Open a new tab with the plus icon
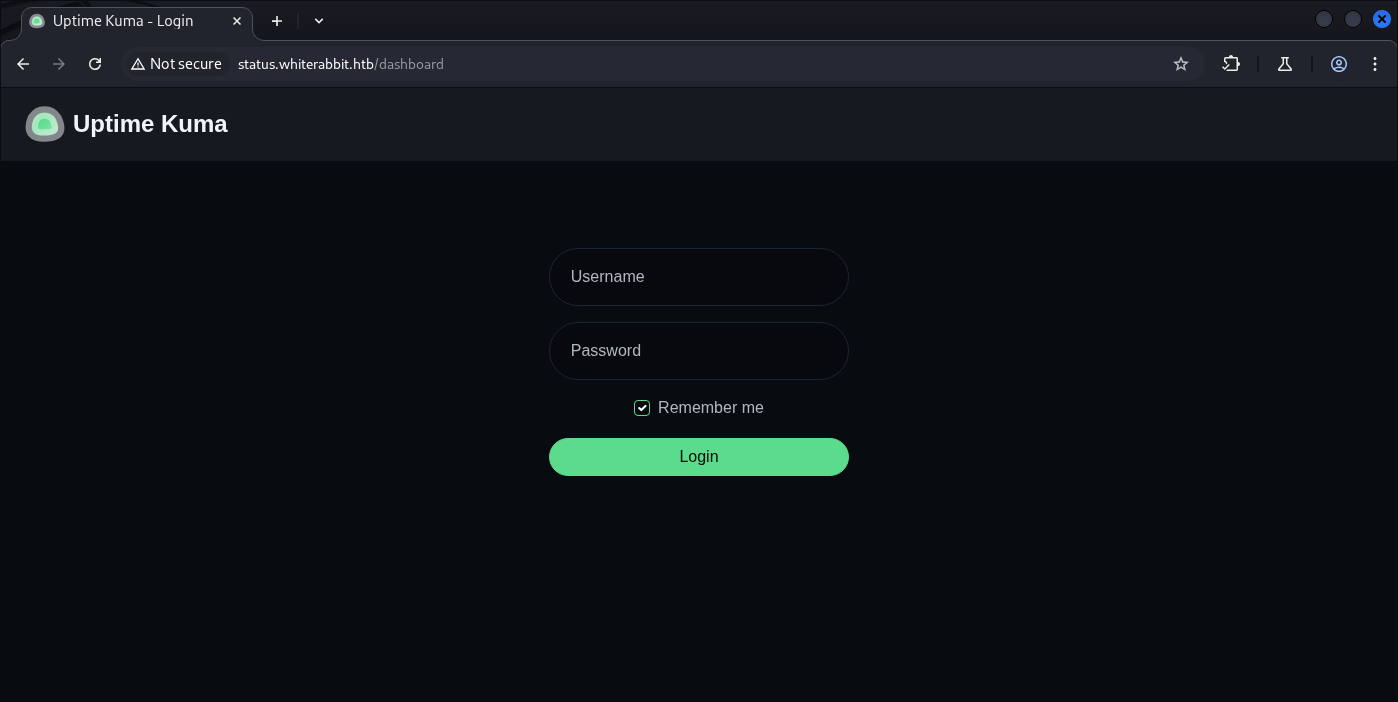 [x=277, y=21]
